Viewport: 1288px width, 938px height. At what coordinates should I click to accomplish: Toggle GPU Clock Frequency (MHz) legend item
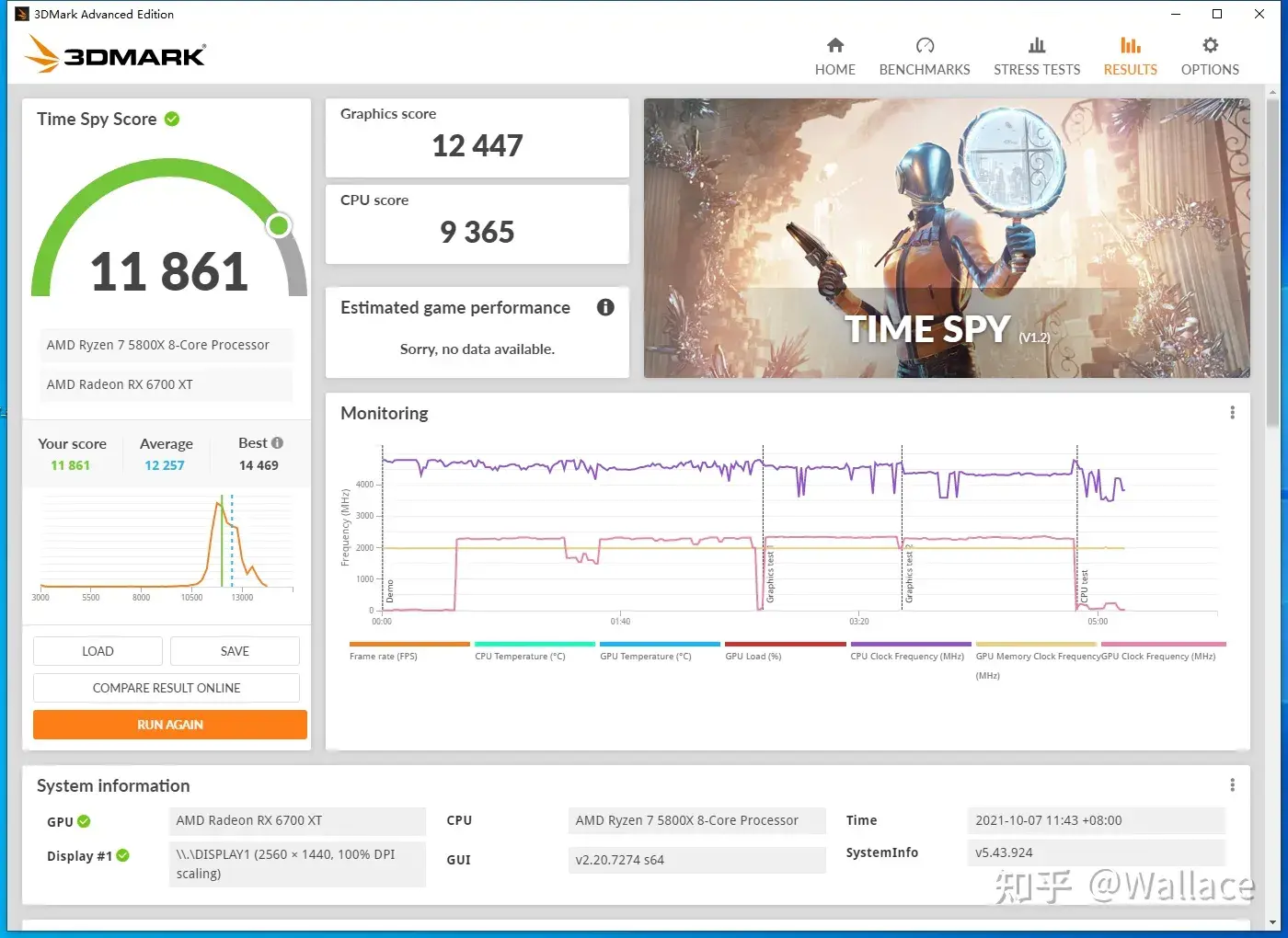tap(1163, 651)
